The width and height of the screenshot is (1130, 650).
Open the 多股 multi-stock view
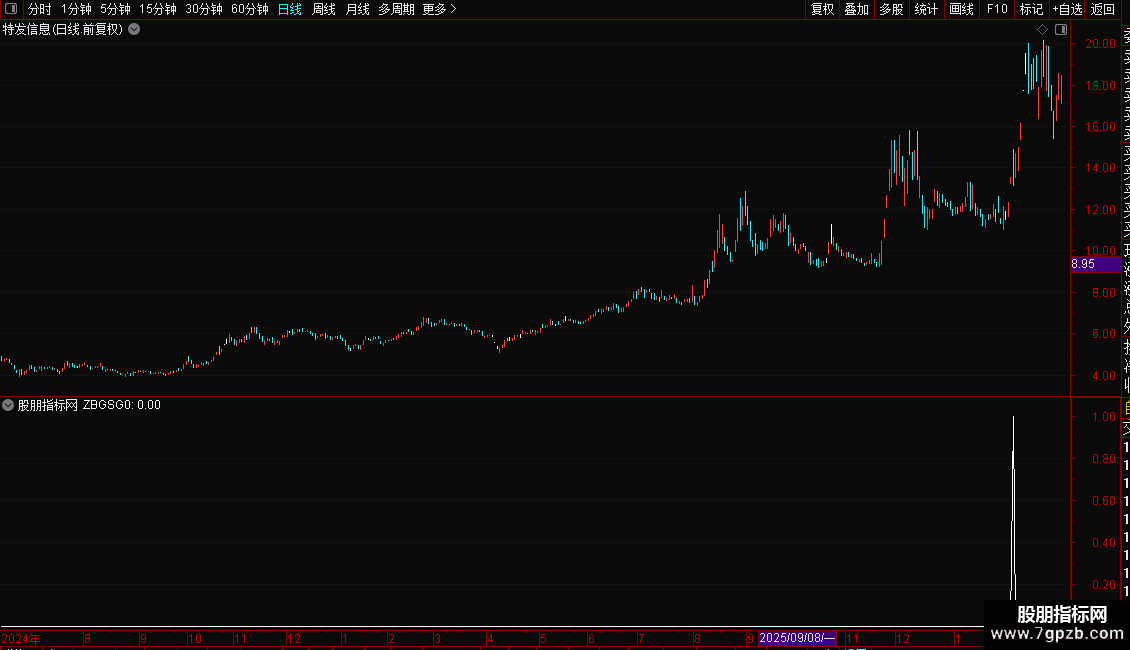891,9
